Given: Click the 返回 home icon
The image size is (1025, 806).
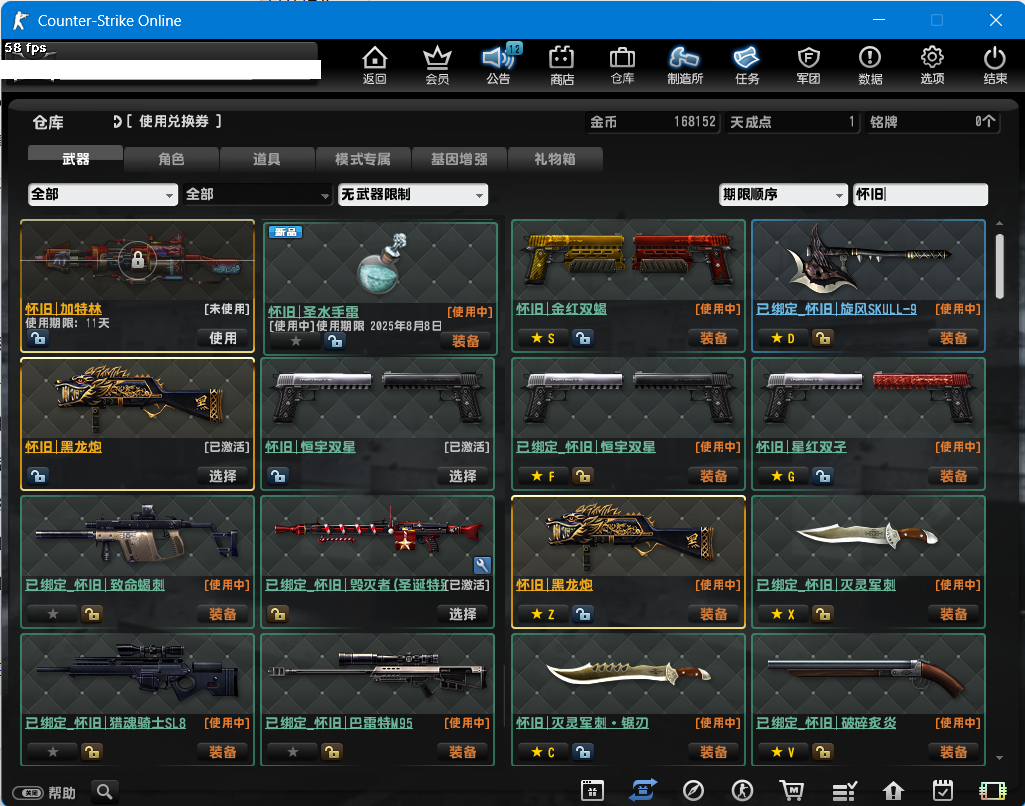Looking at the screenshot, I should 375,65.
